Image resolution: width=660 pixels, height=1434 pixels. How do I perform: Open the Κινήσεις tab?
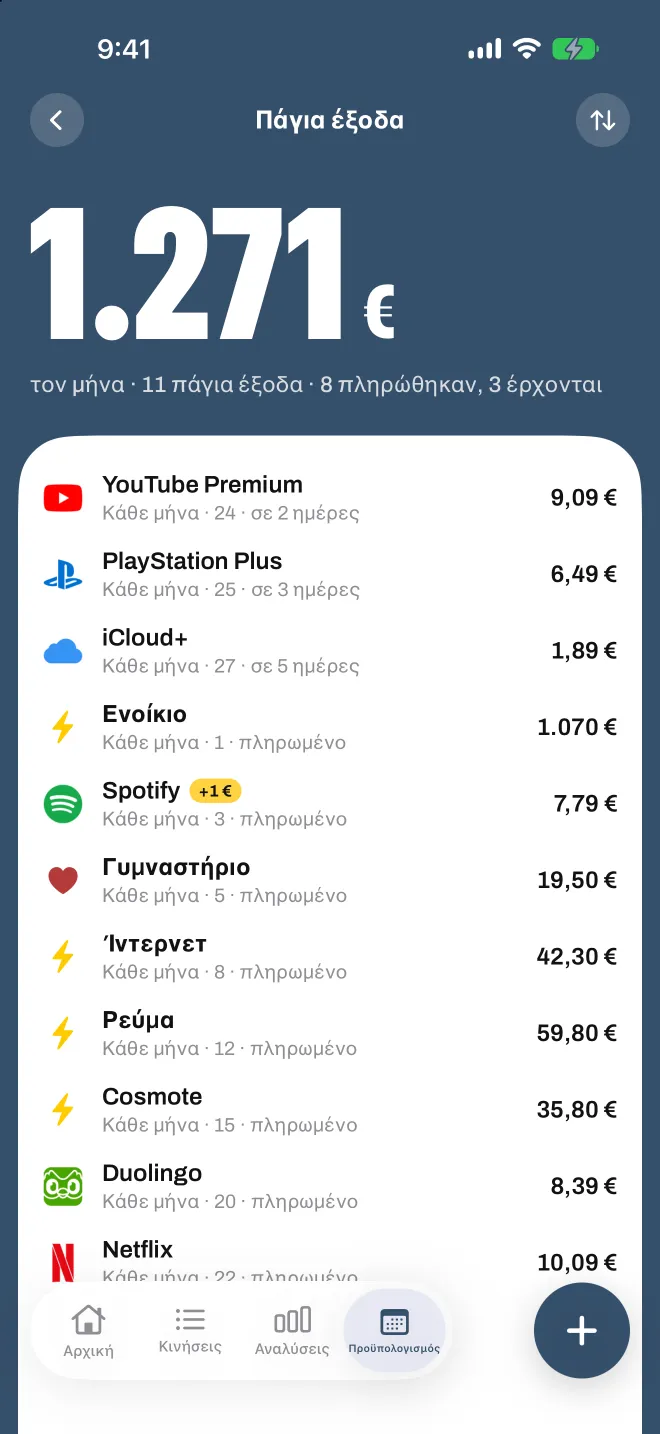pos(190,1332)
